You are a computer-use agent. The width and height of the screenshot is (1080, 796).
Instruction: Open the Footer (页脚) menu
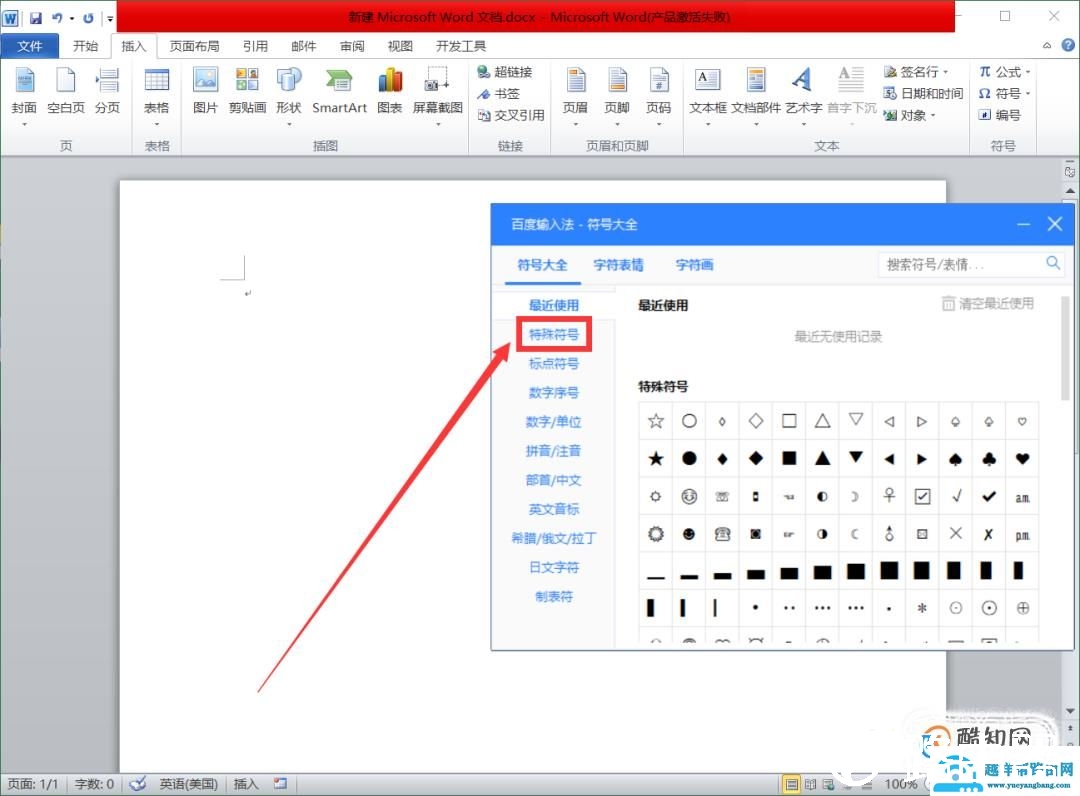click(x=617, y=95)
